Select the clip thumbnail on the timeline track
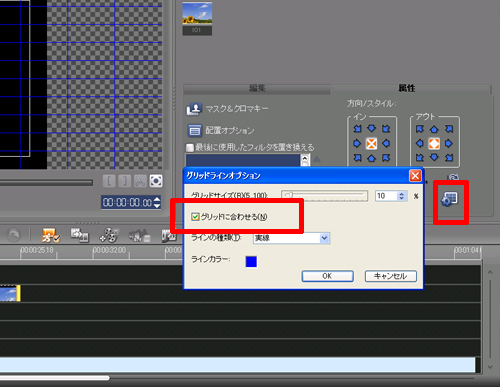The height and width of the screenshot is (387, 500). [10, 294]
